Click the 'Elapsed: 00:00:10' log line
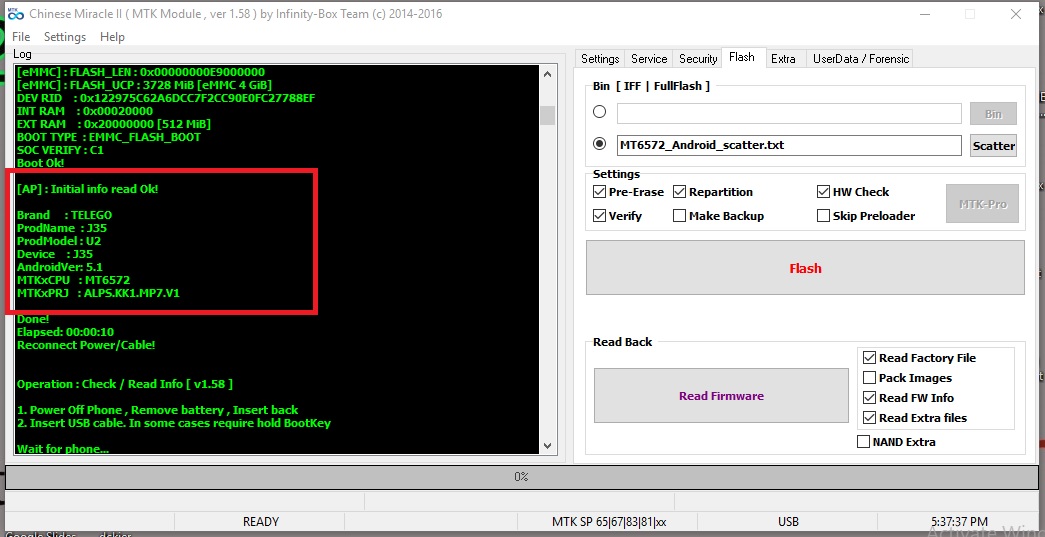The height and width of the screenshot is (537, 1045). pyautogui.click(x=65, y=332)
